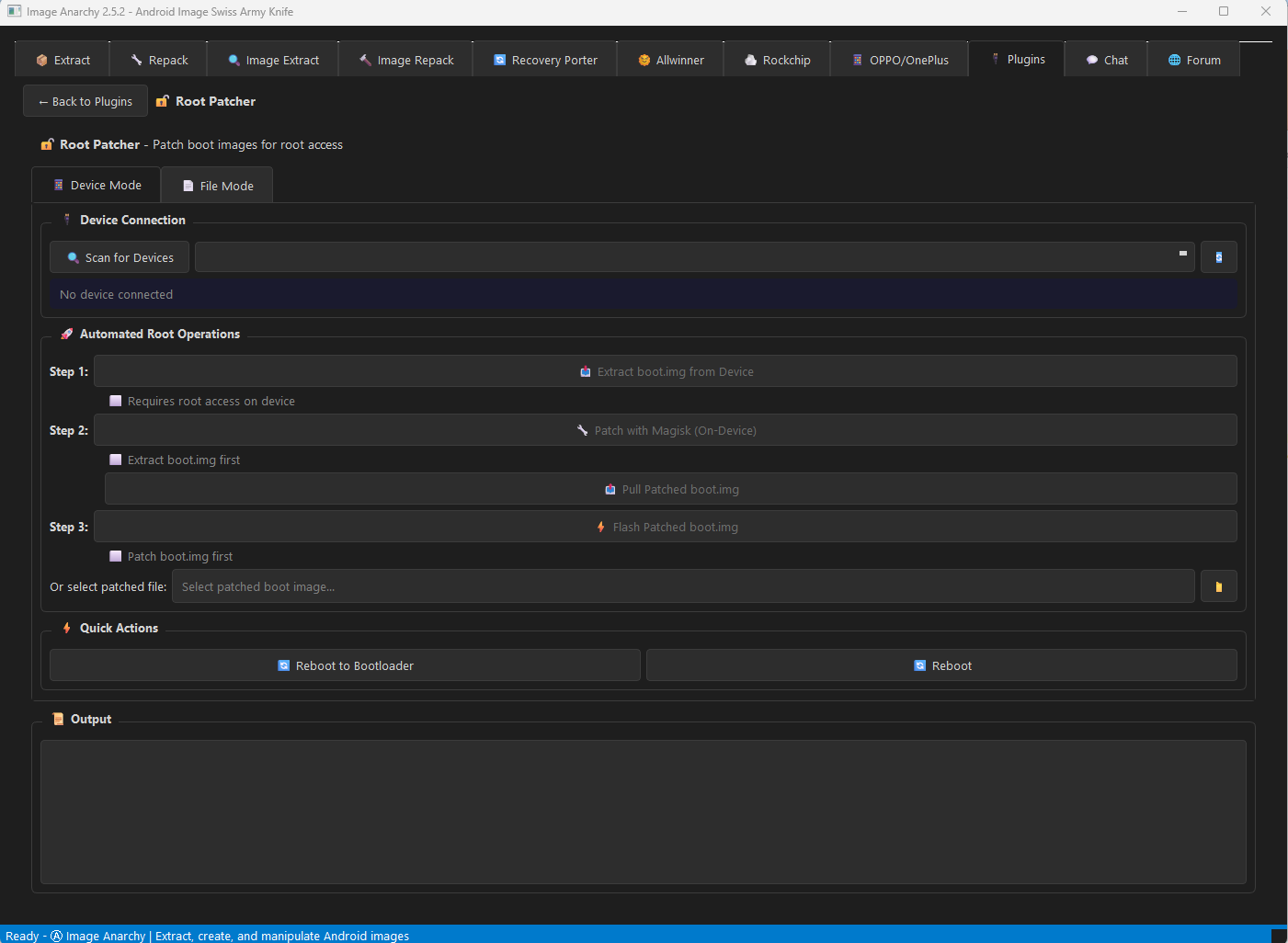The height and width of the screenshot is (943, 1288).
Task: Enable Requires root access on device
Action: 116,402
